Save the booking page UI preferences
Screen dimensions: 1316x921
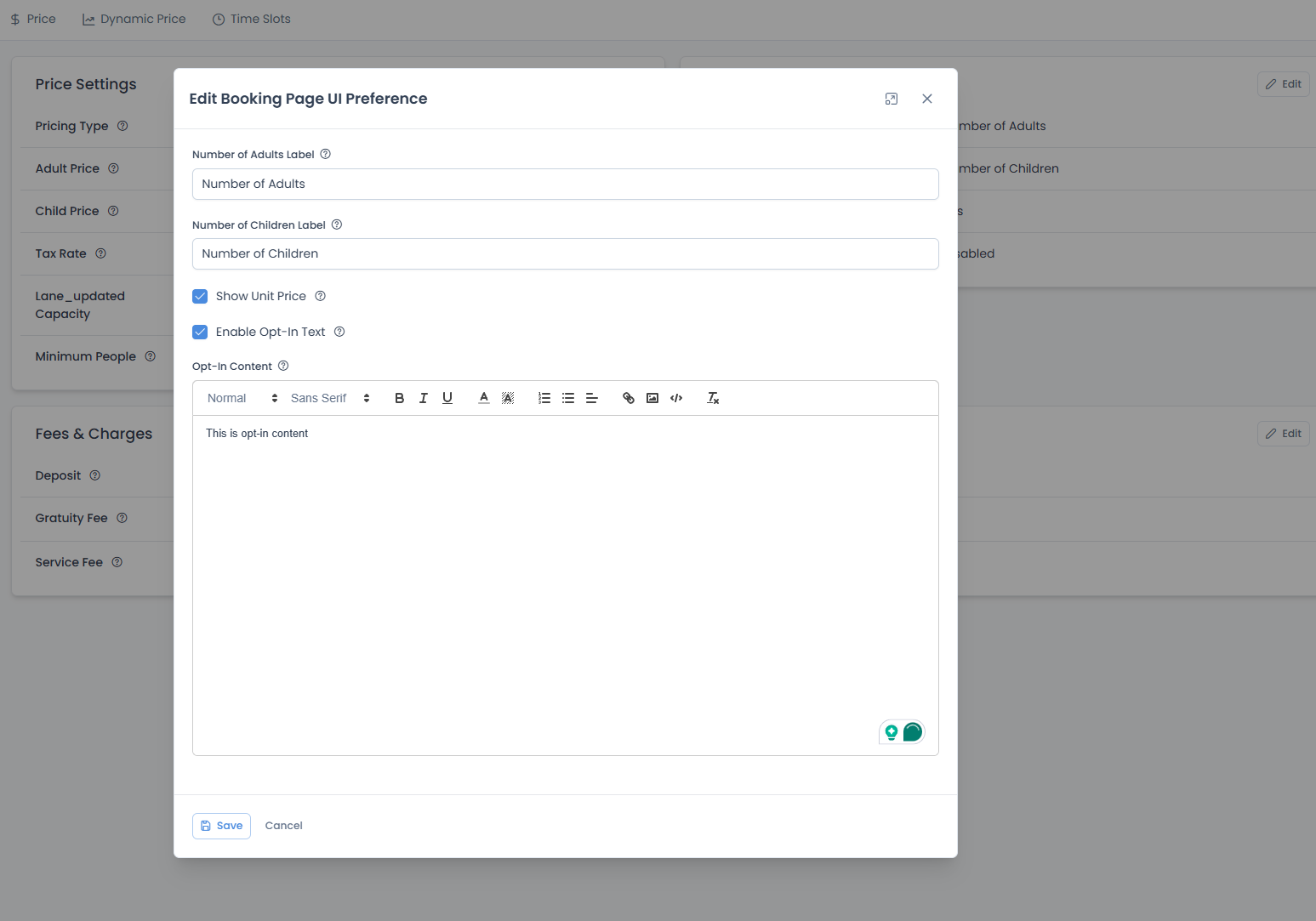pos(221,826)
